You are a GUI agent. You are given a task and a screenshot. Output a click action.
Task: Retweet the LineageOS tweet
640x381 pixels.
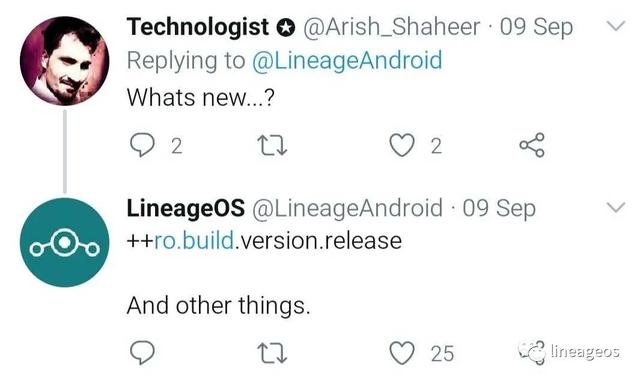tap(272, 353)
